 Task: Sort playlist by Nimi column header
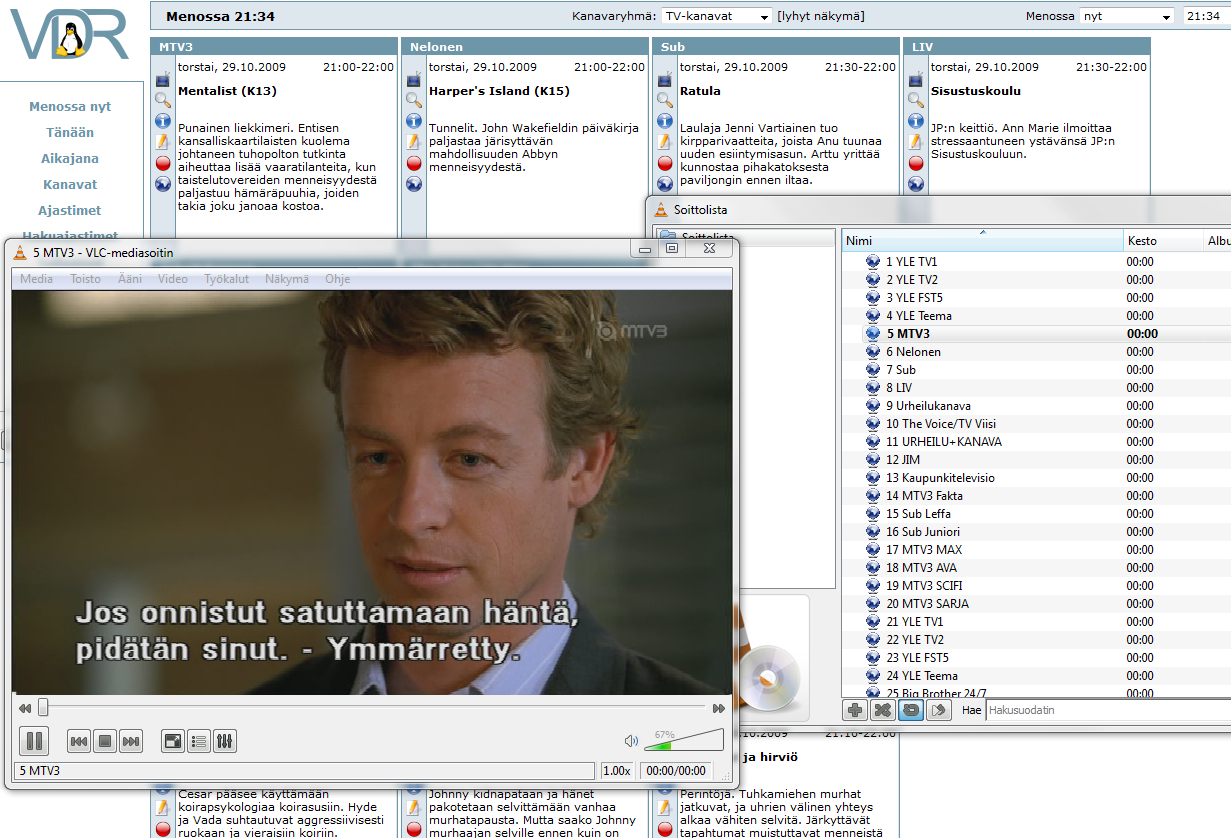click(980, 241)
